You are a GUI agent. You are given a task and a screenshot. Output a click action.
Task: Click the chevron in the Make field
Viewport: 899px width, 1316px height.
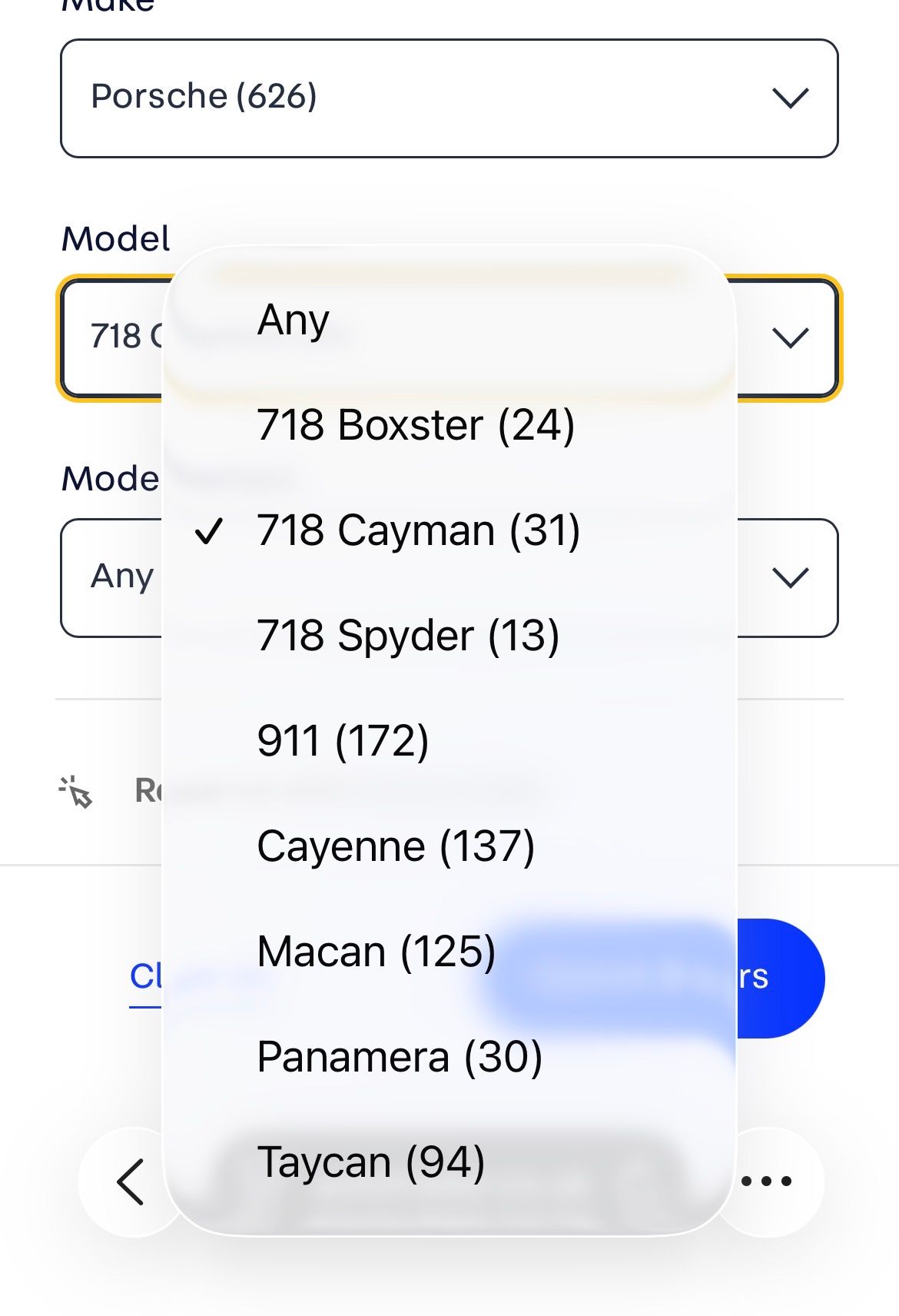click(791, 98)
